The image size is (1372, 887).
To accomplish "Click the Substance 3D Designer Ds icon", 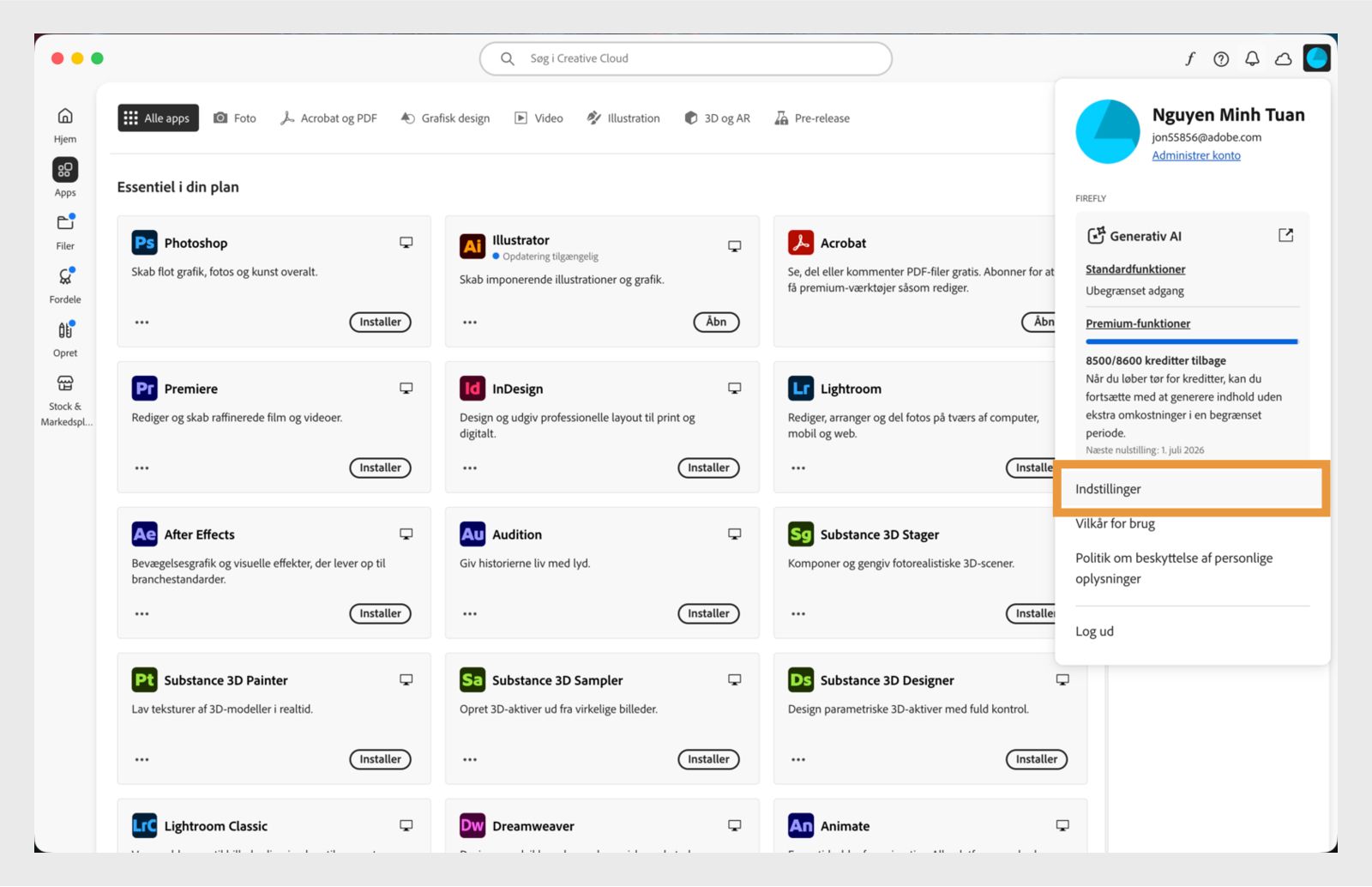I will point(801,680).
